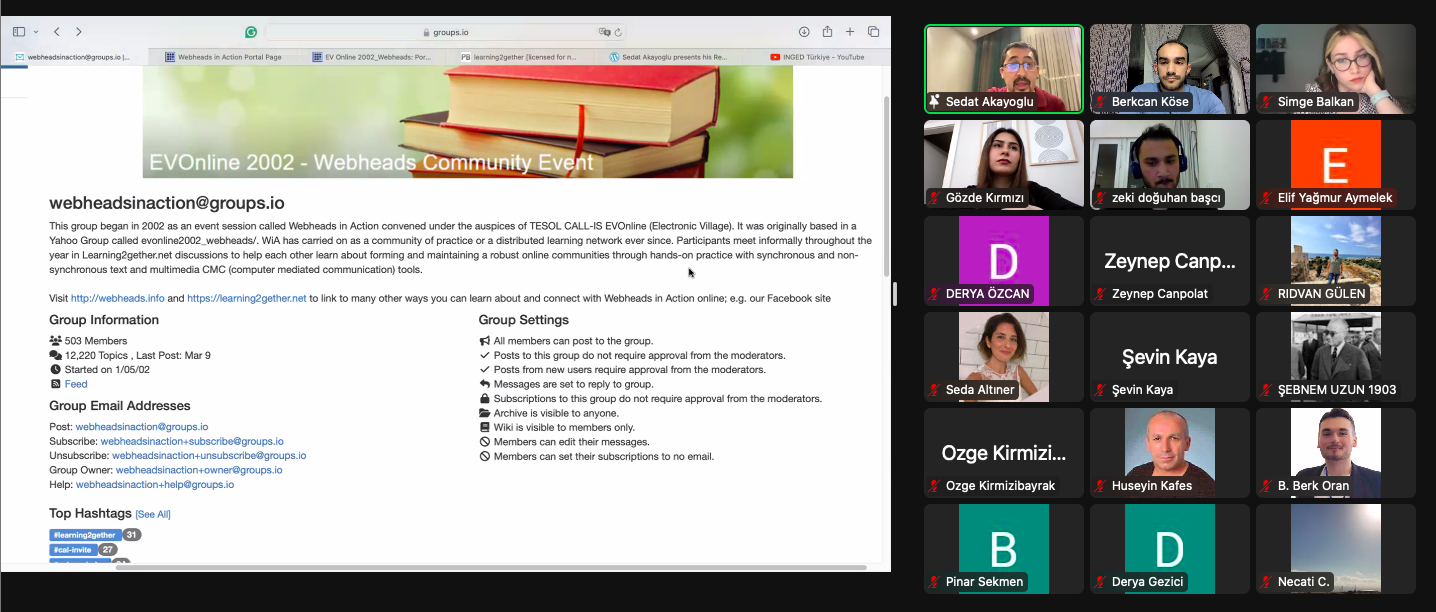Click the EVOnline 2002 banner image
Viewport: 1436px width, 612px height.
pyautogui.click(x=468, y=122)
